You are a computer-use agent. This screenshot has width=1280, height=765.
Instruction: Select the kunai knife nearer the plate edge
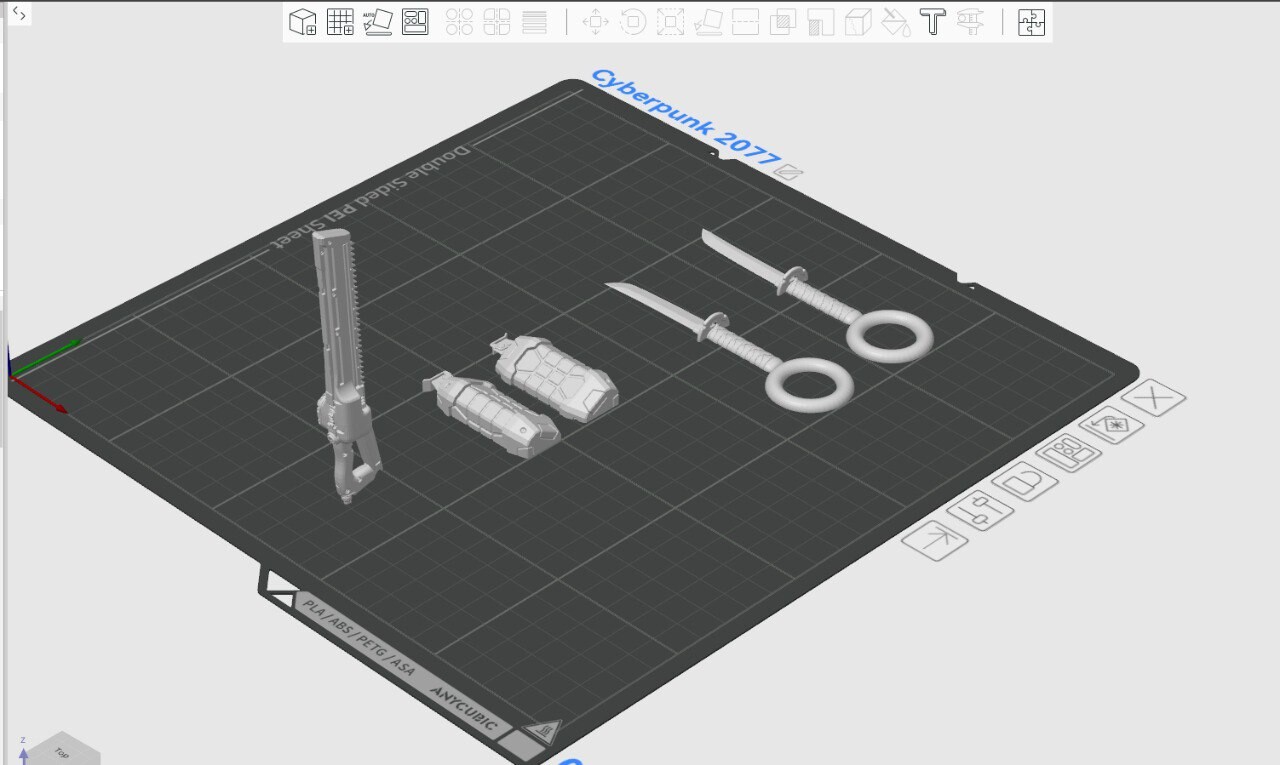tap(816, 294)
